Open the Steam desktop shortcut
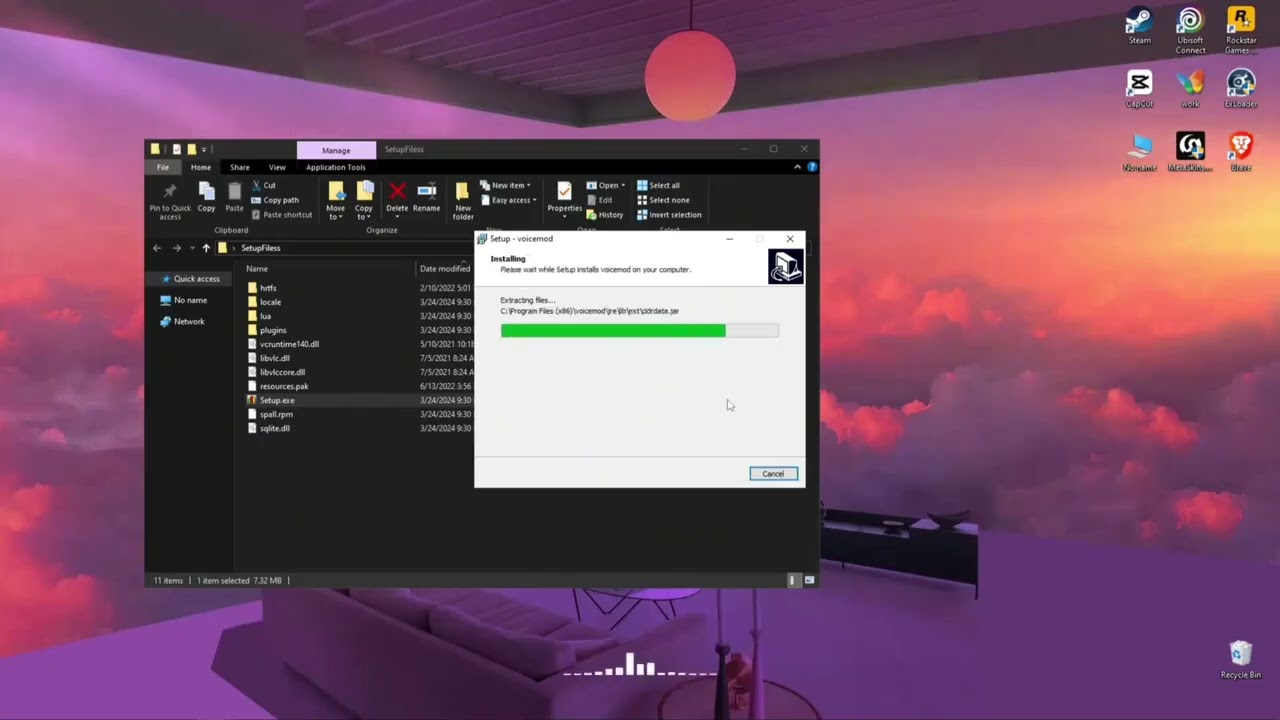This screenshot has height=720, width=1280. point(1139,26)
